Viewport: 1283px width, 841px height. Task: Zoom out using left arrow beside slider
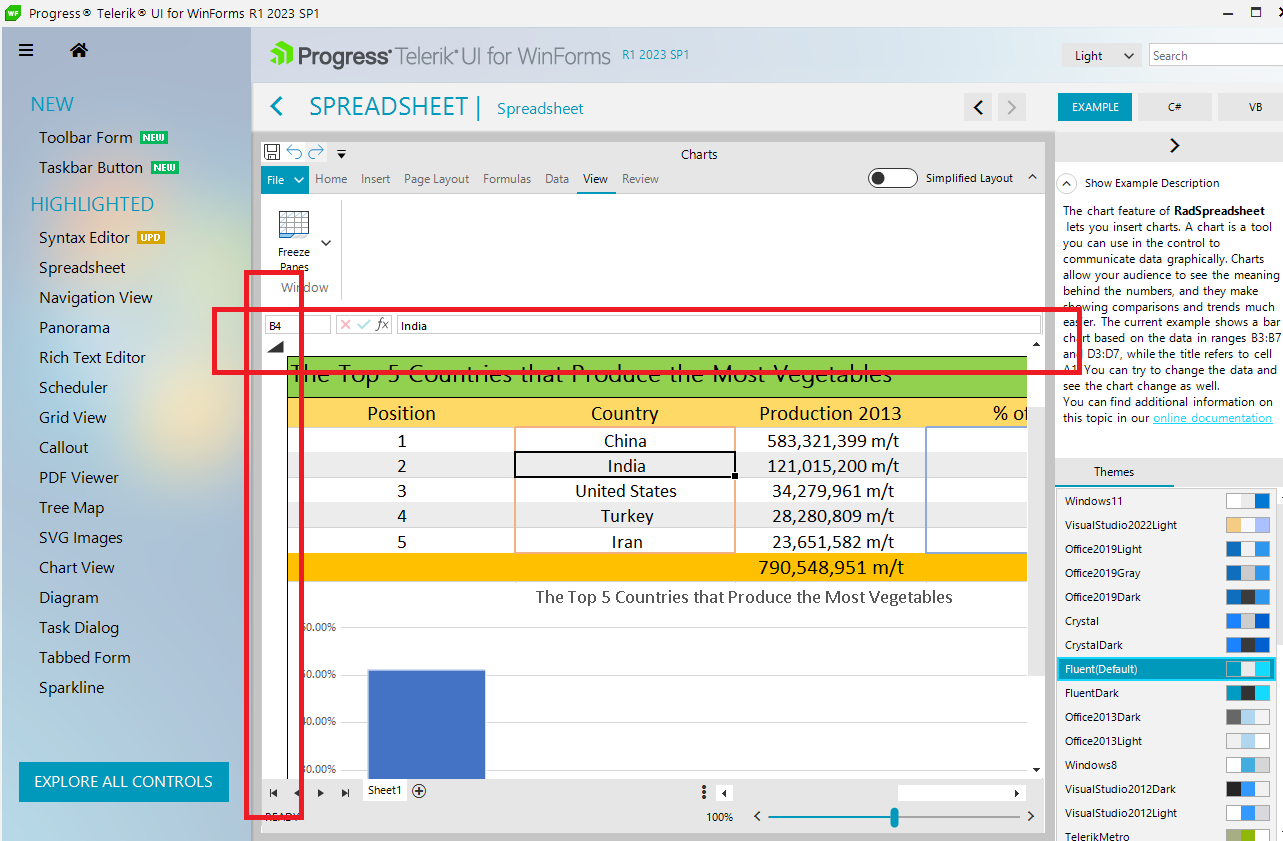(x=757, y=817)
